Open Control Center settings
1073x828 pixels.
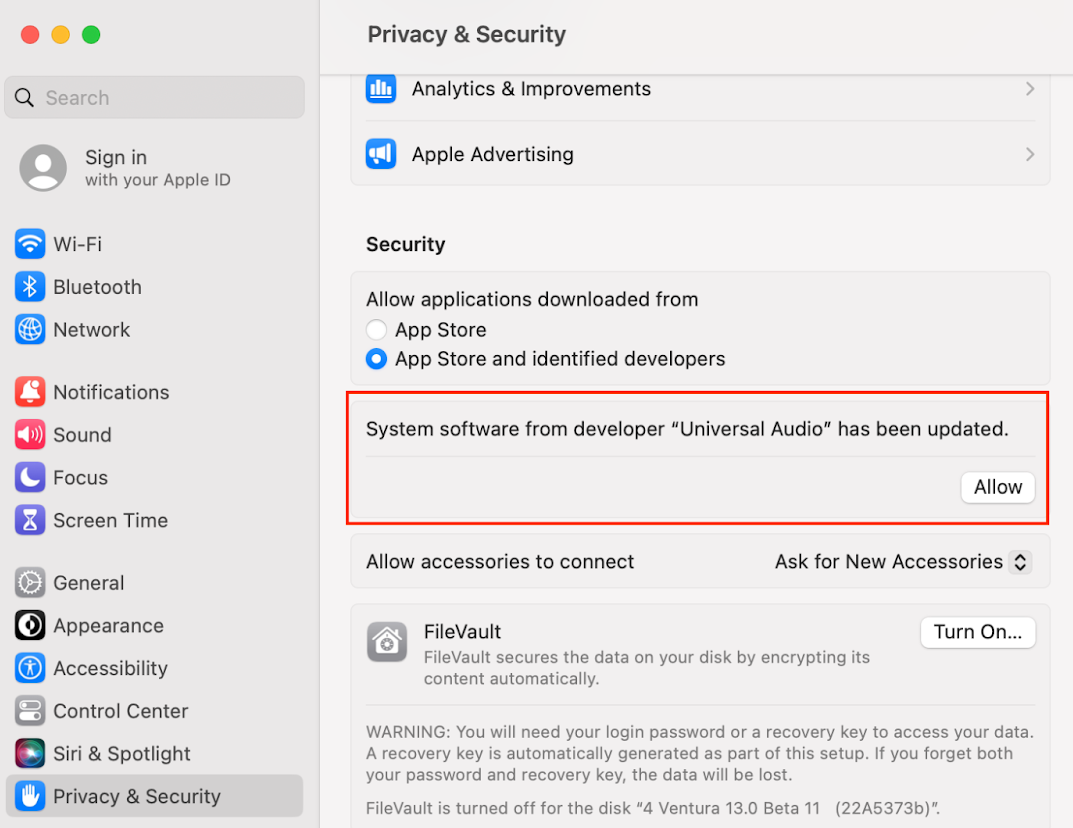coord(120,711)
